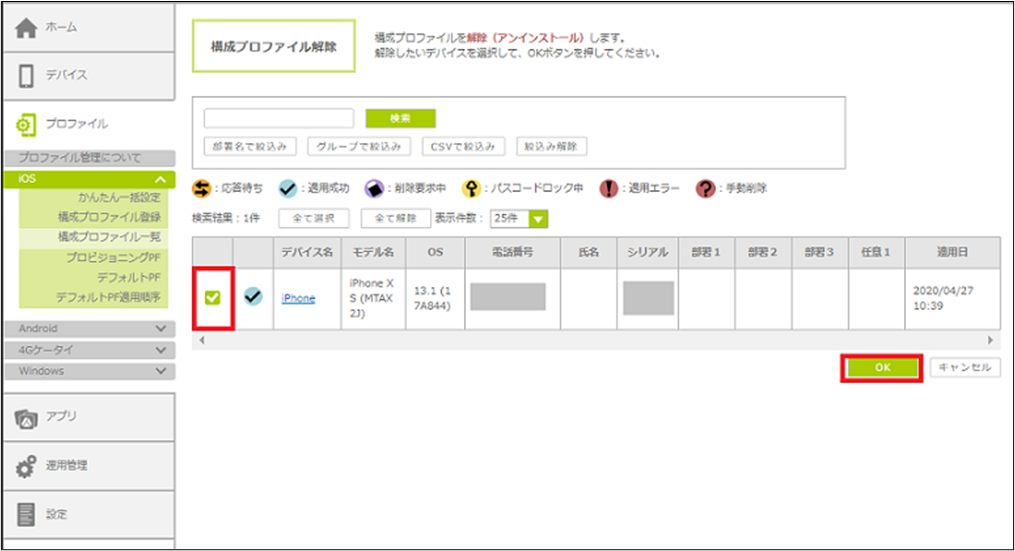
Task: Click the search text input field
Action: 279,118
